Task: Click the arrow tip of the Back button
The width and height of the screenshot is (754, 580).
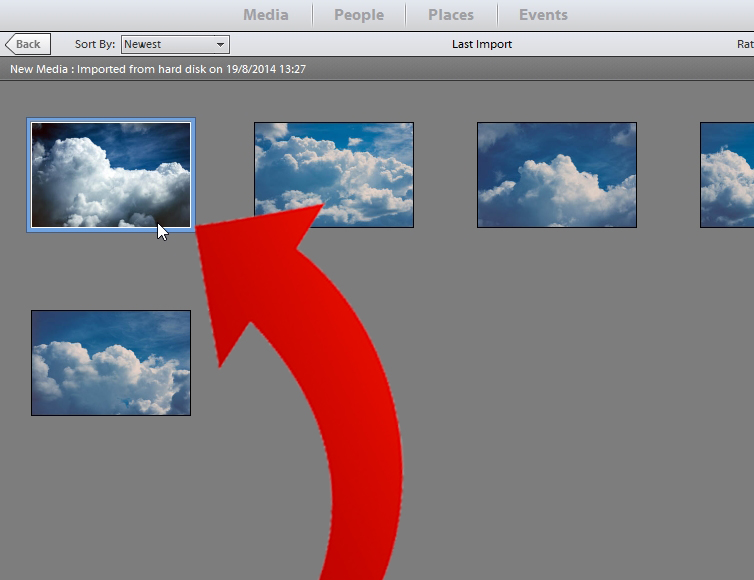Action: 9,44
